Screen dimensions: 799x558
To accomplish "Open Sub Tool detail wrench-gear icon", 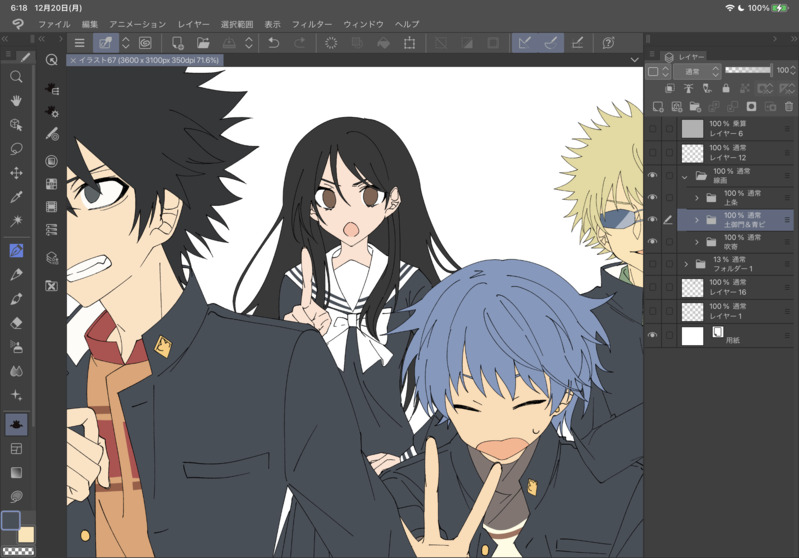I will tap(51, 112).
